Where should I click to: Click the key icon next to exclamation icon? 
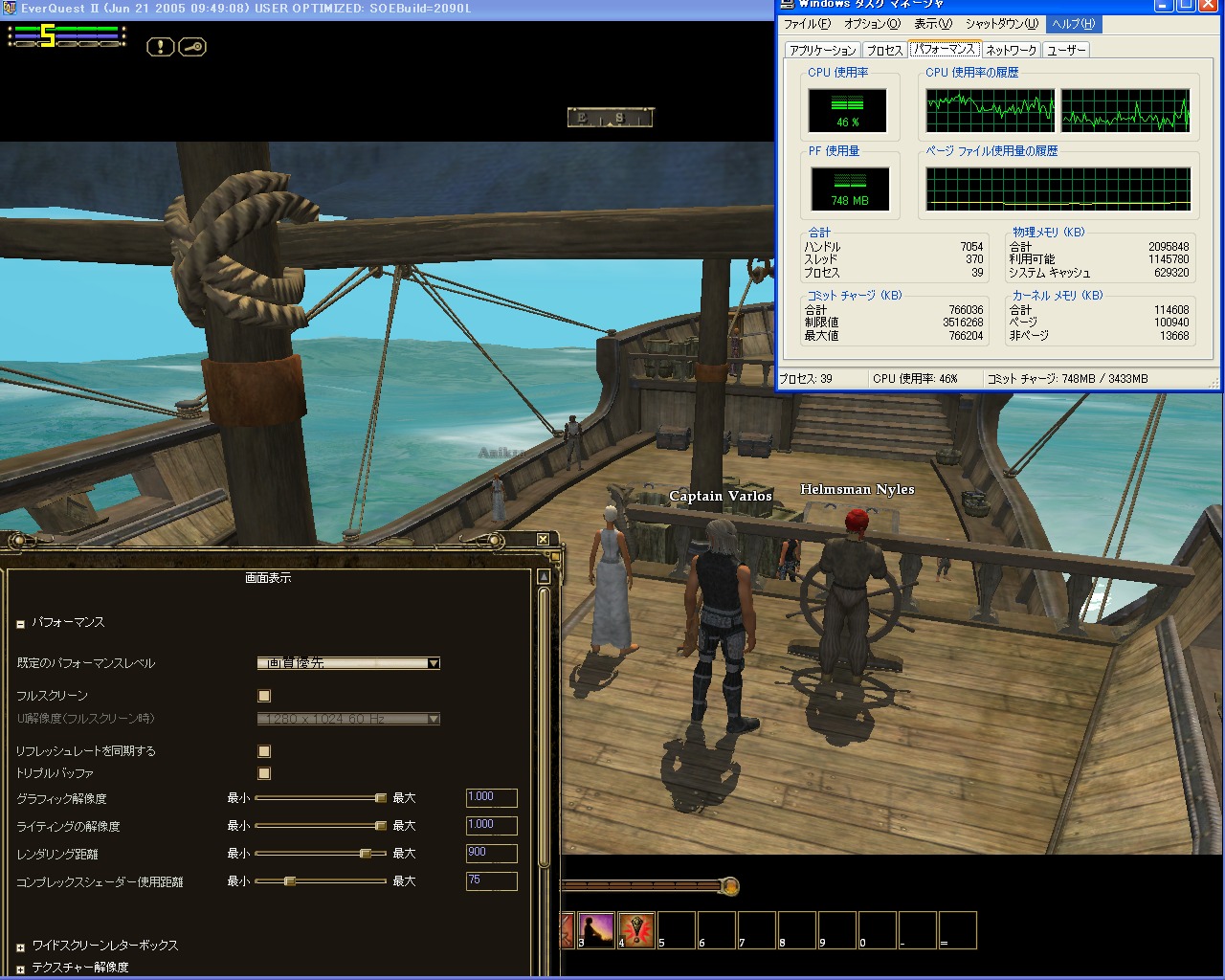click(x=192, y=46)
